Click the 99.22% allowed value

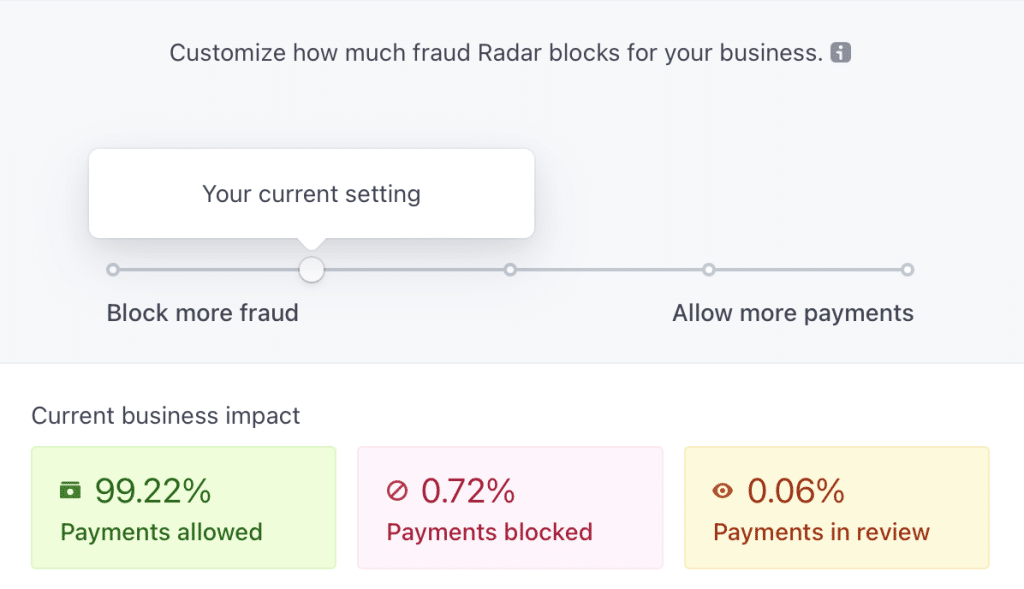click(153, 491)
